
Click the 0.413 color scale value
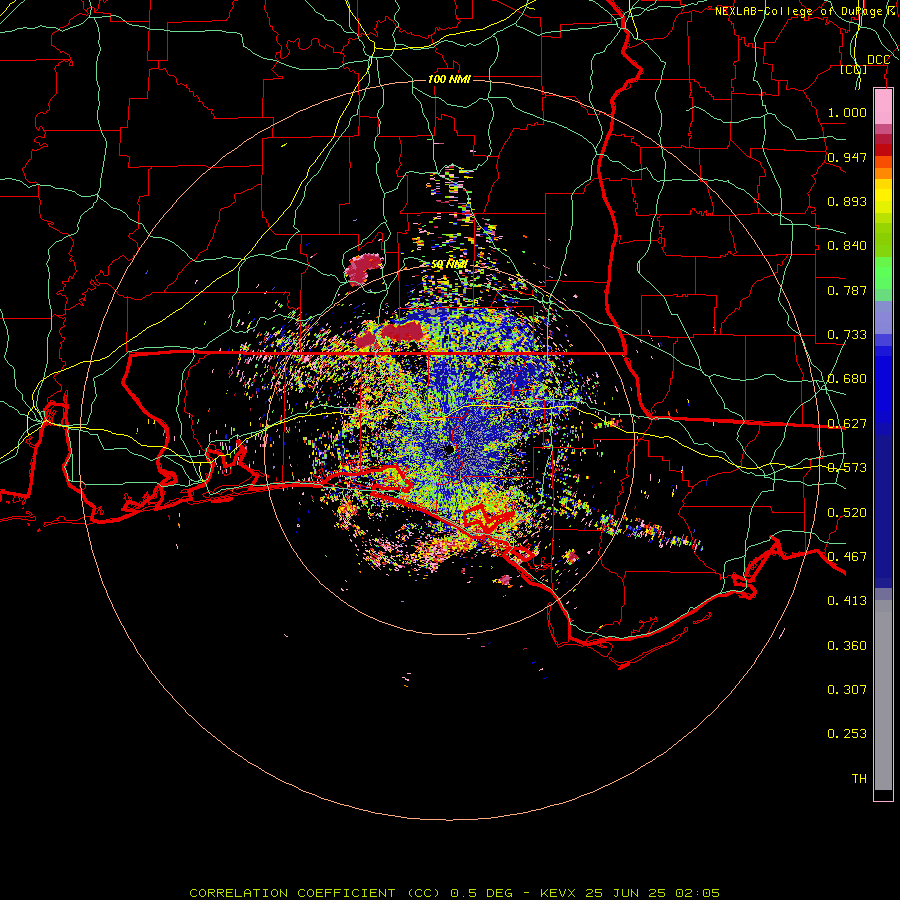click(x=847, y=601)
